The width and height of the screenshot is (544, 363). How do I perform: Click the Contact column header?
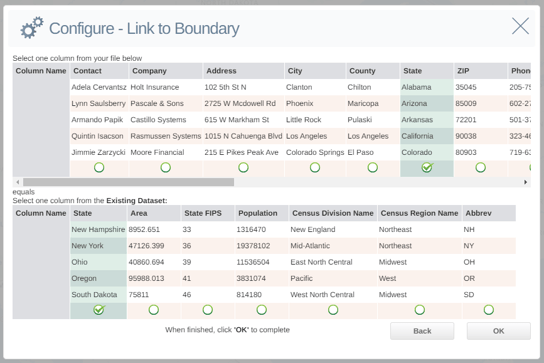tap(99, 71)
